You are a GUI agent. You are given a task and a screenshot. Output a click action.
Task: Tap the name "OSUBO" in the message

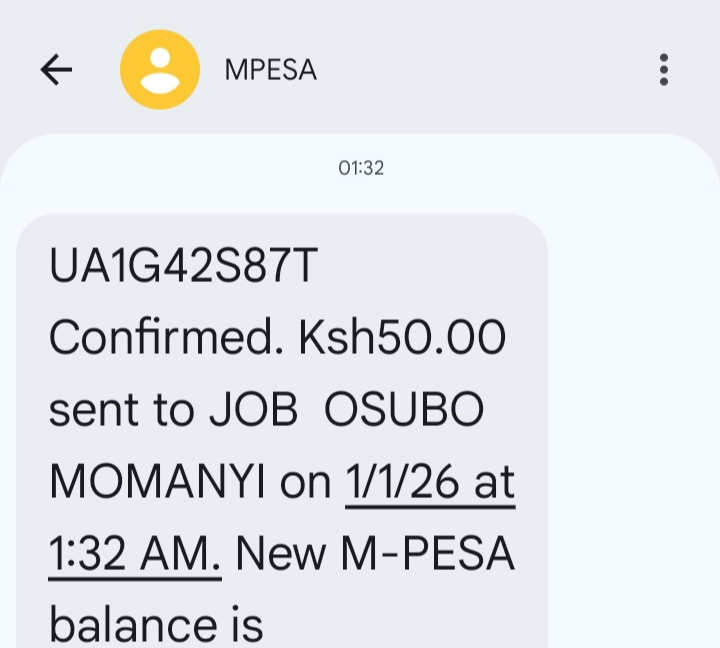coord(405,412)
